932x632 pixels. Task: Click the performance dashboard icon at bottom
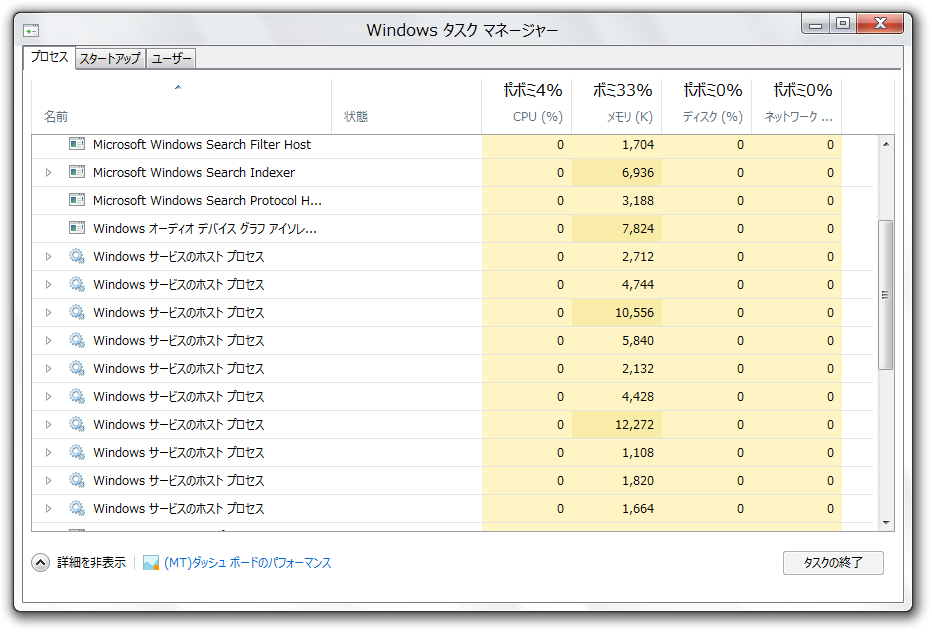click(151, 563)
